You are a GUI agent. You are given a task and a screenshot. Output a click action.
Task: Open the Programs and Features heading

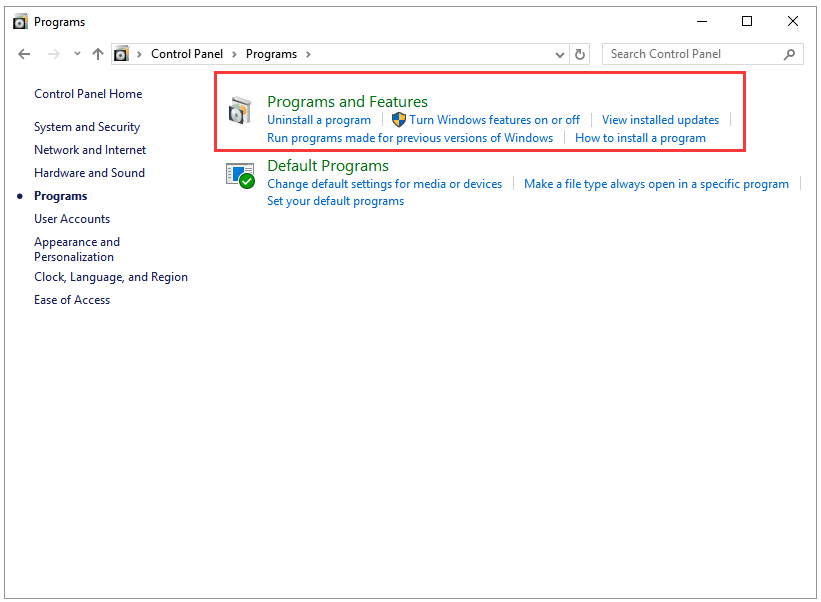(x=347, y=102)
